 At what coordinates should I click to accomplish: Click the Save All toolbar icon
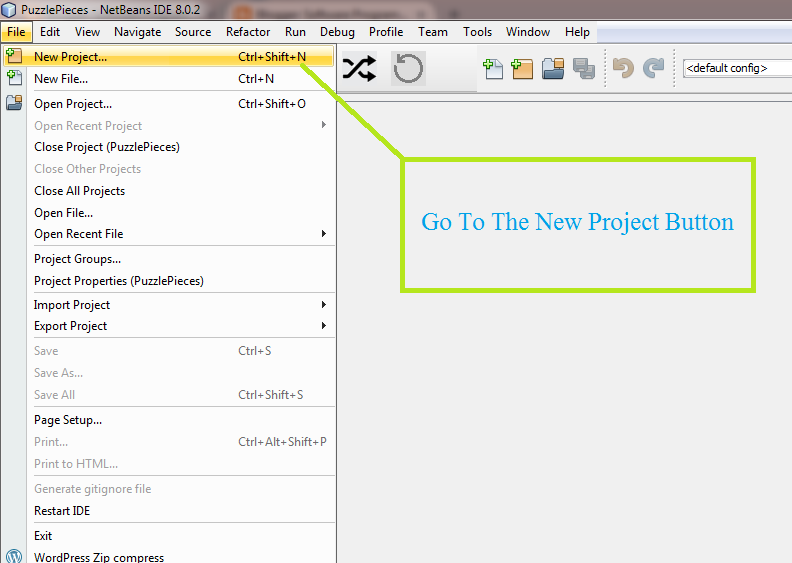584,69
